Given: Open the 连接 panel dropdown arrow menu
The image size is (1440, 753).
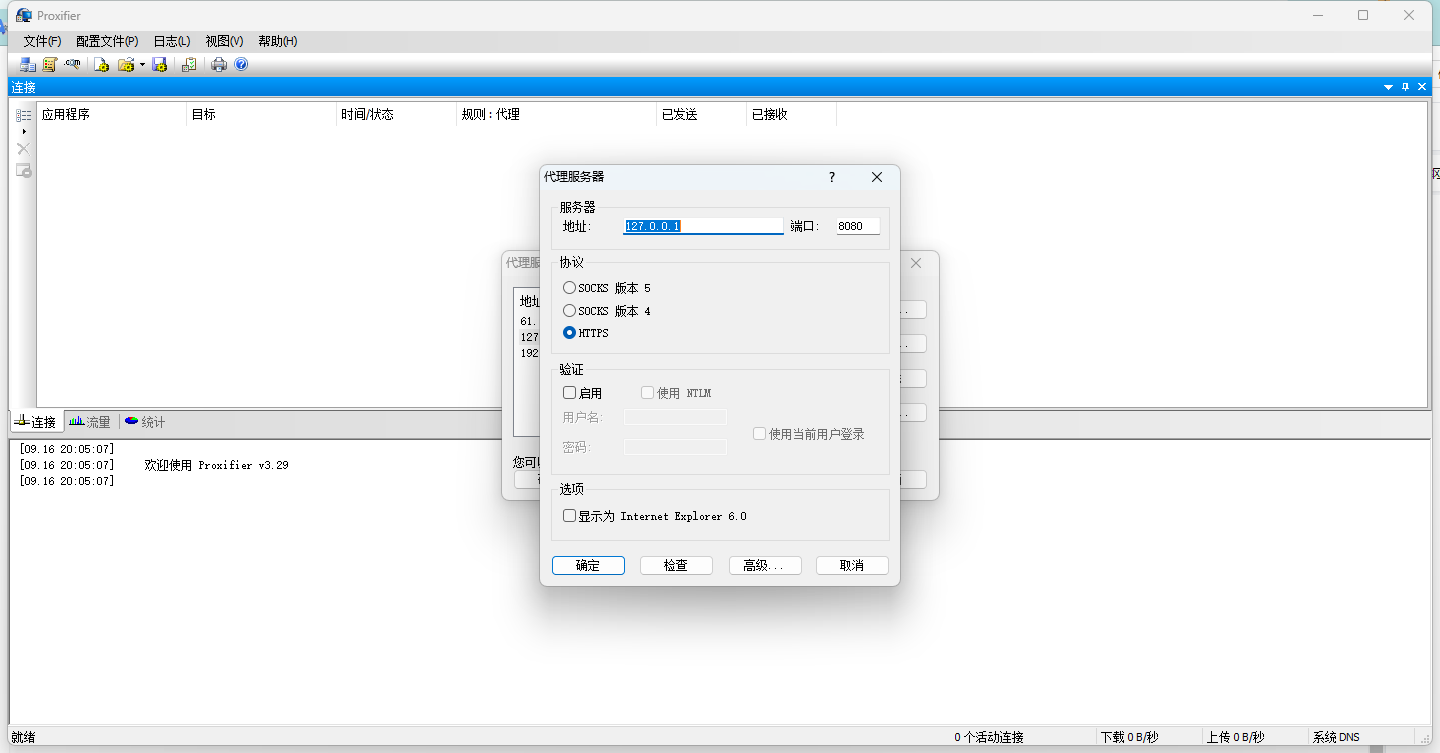Looking at the screenshot, I should pos(1388,88).
